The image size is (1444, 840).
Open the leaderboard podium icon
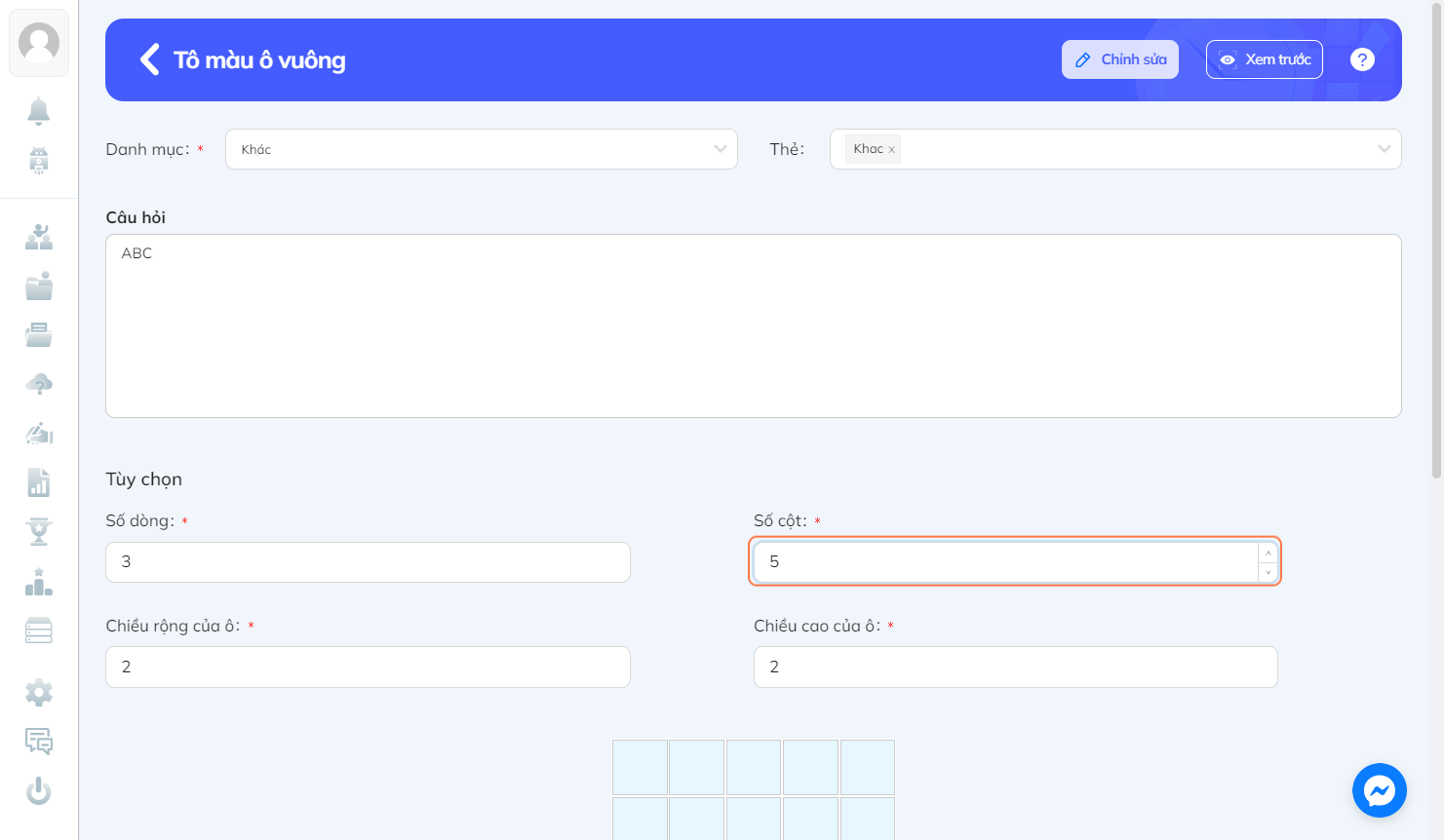[x=39, y=582]
